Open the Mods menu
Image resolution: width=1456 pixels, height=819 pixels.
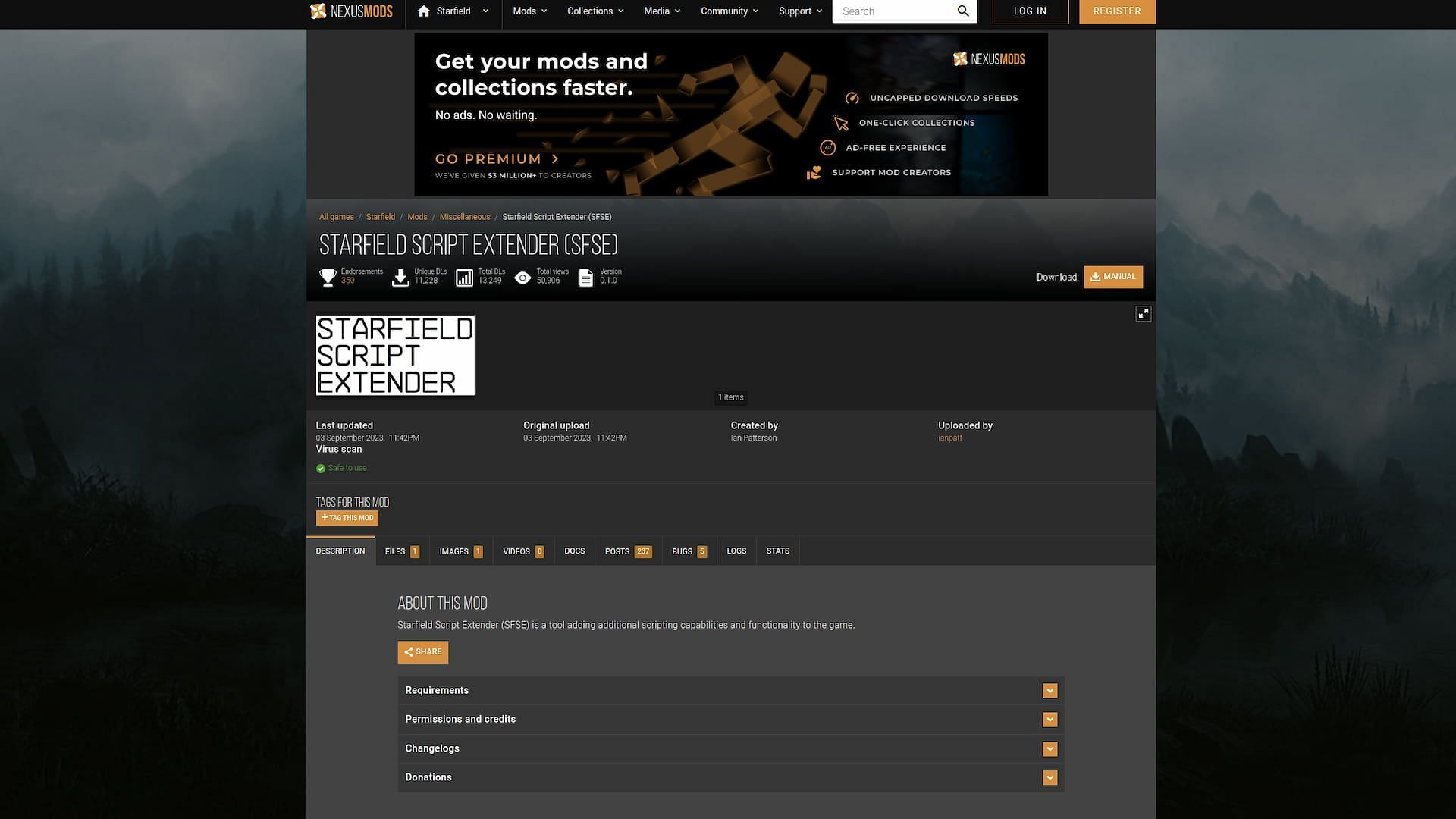click(x=530, y=11)
